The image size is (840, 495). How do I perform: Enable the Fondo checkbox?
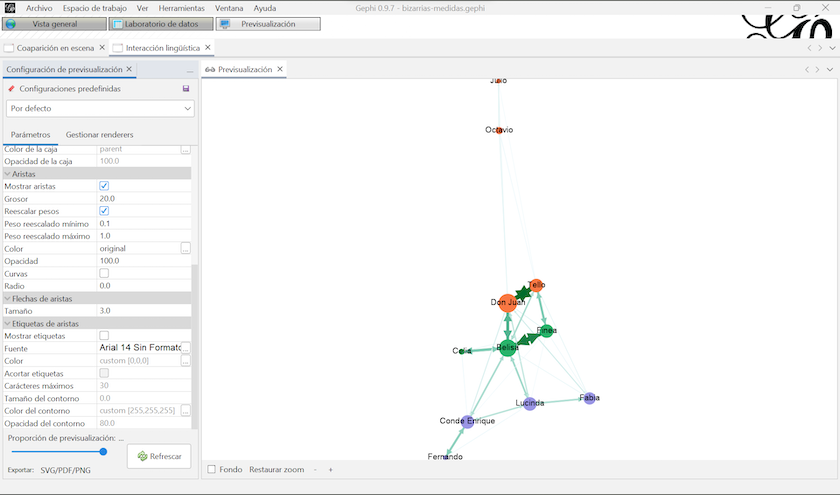point(211,469)
